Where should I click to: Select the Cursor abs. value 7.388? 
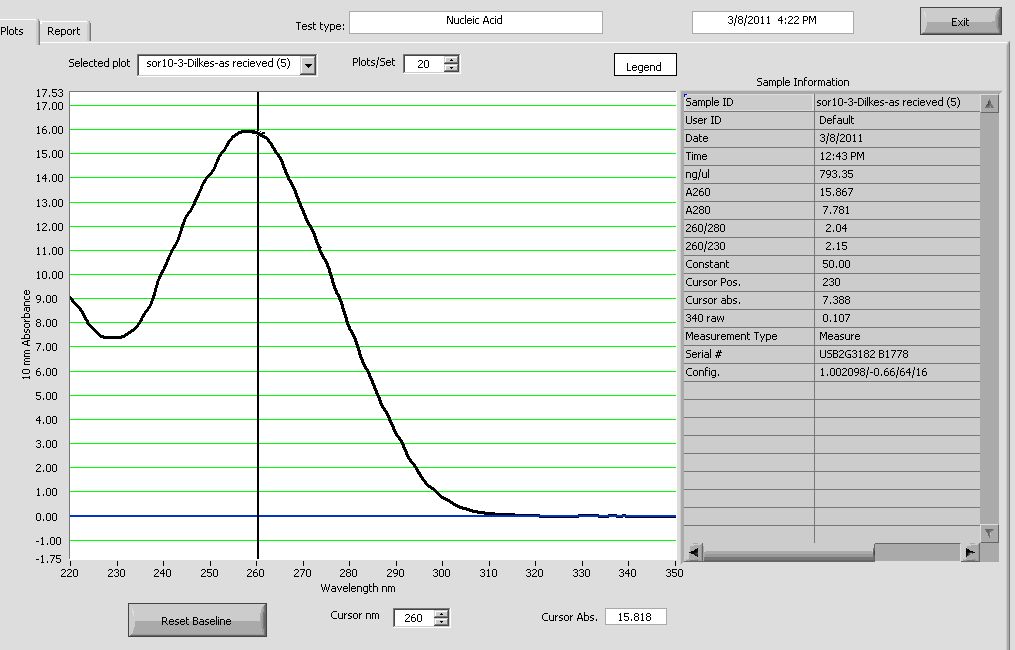point(897,300)
